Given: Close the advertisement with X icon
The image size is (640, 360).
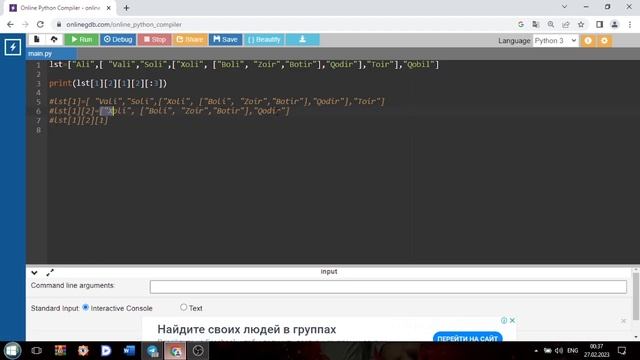Looking at the screenshot, I should pyautogui.click(x=512, y=320).
